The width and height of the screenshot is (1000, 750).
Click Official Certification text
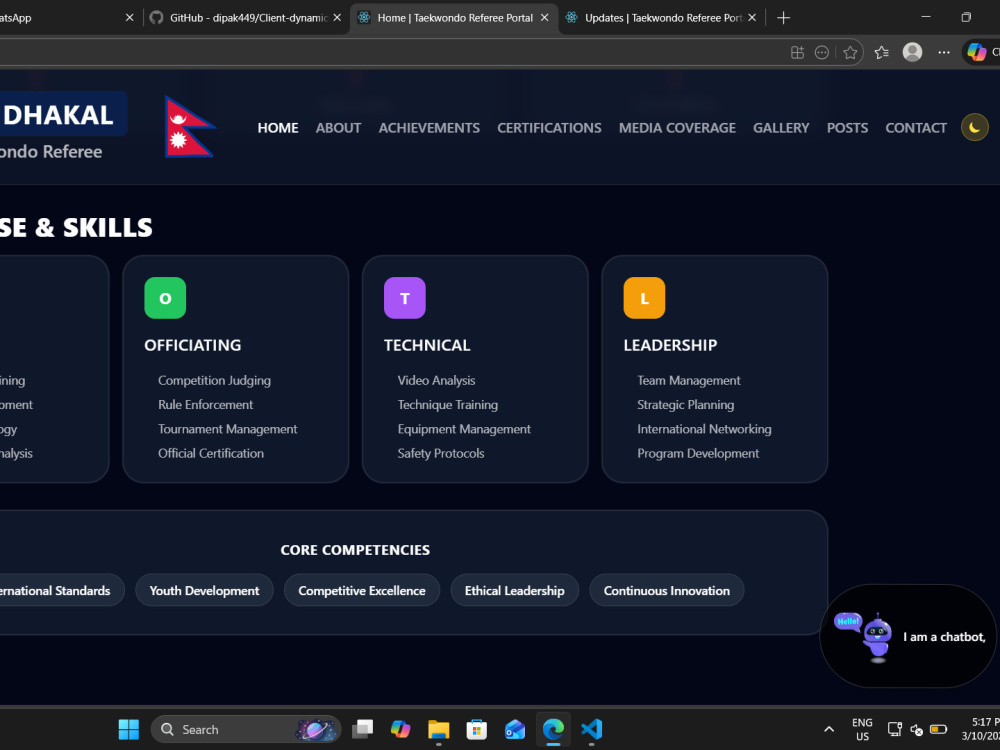[211, 453]
